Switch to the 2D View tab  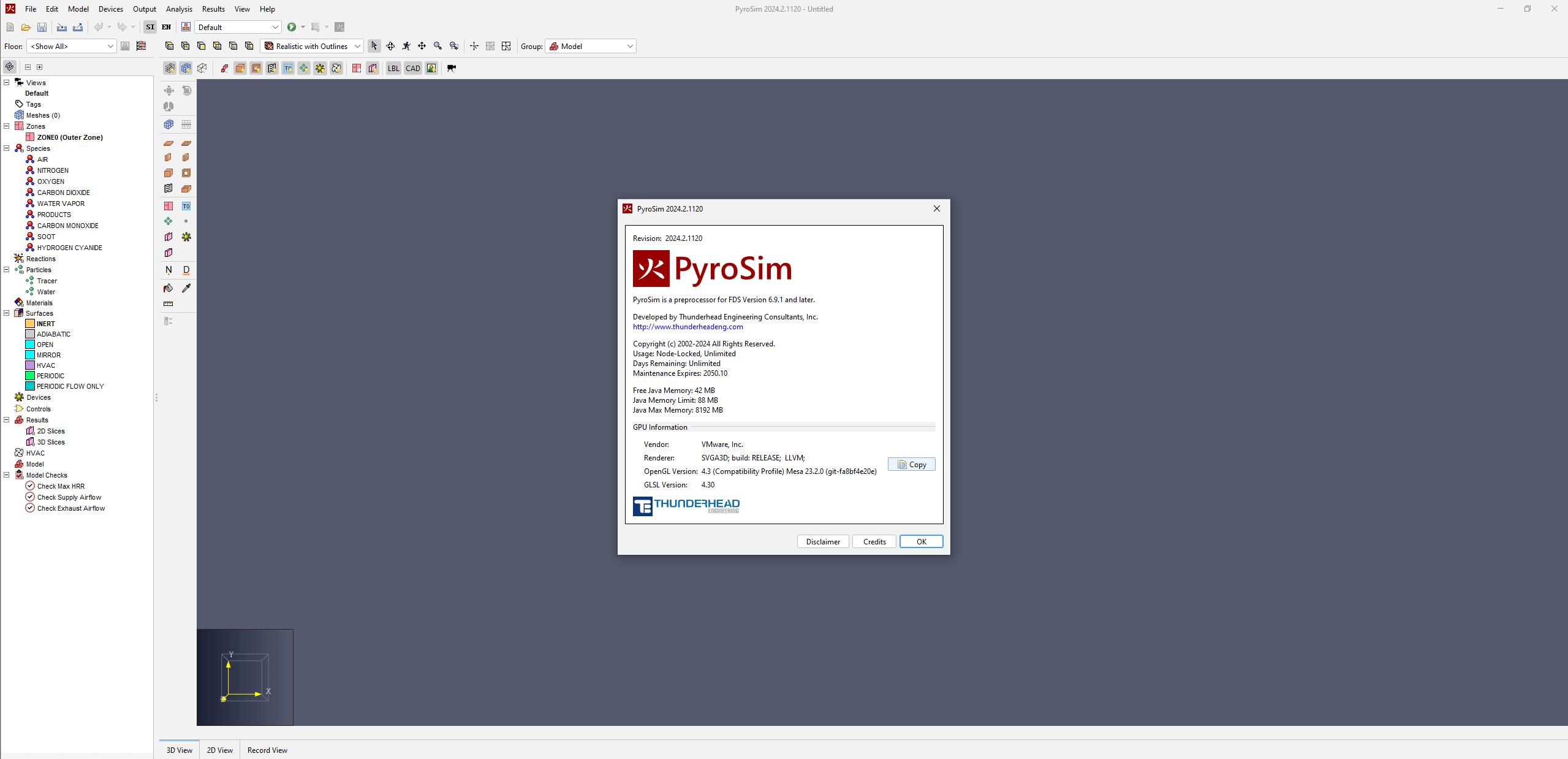pyautogui.click(x=219, y=750)
